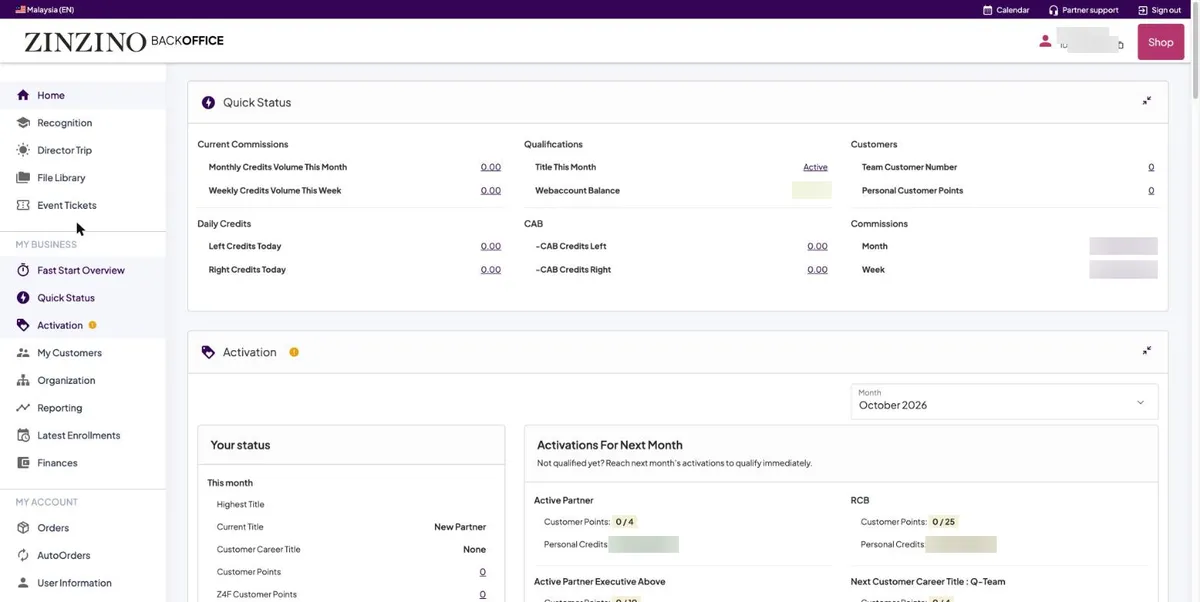
Task: Click the Zinzino BackOffice logo
Action: [x=124, y=42]
